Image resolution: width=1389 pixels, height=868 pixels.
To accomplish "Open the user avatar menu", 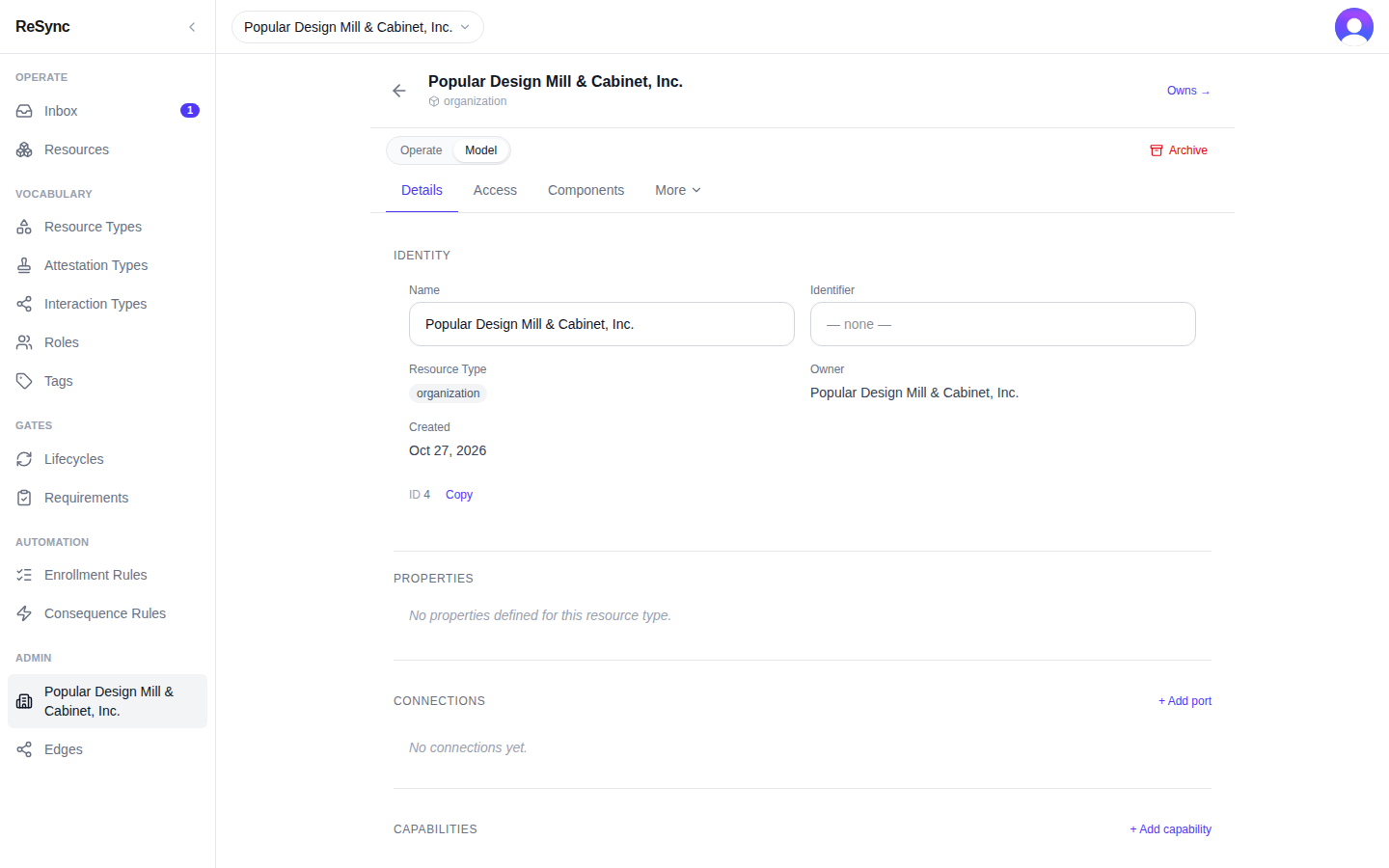I will 1354,27.
